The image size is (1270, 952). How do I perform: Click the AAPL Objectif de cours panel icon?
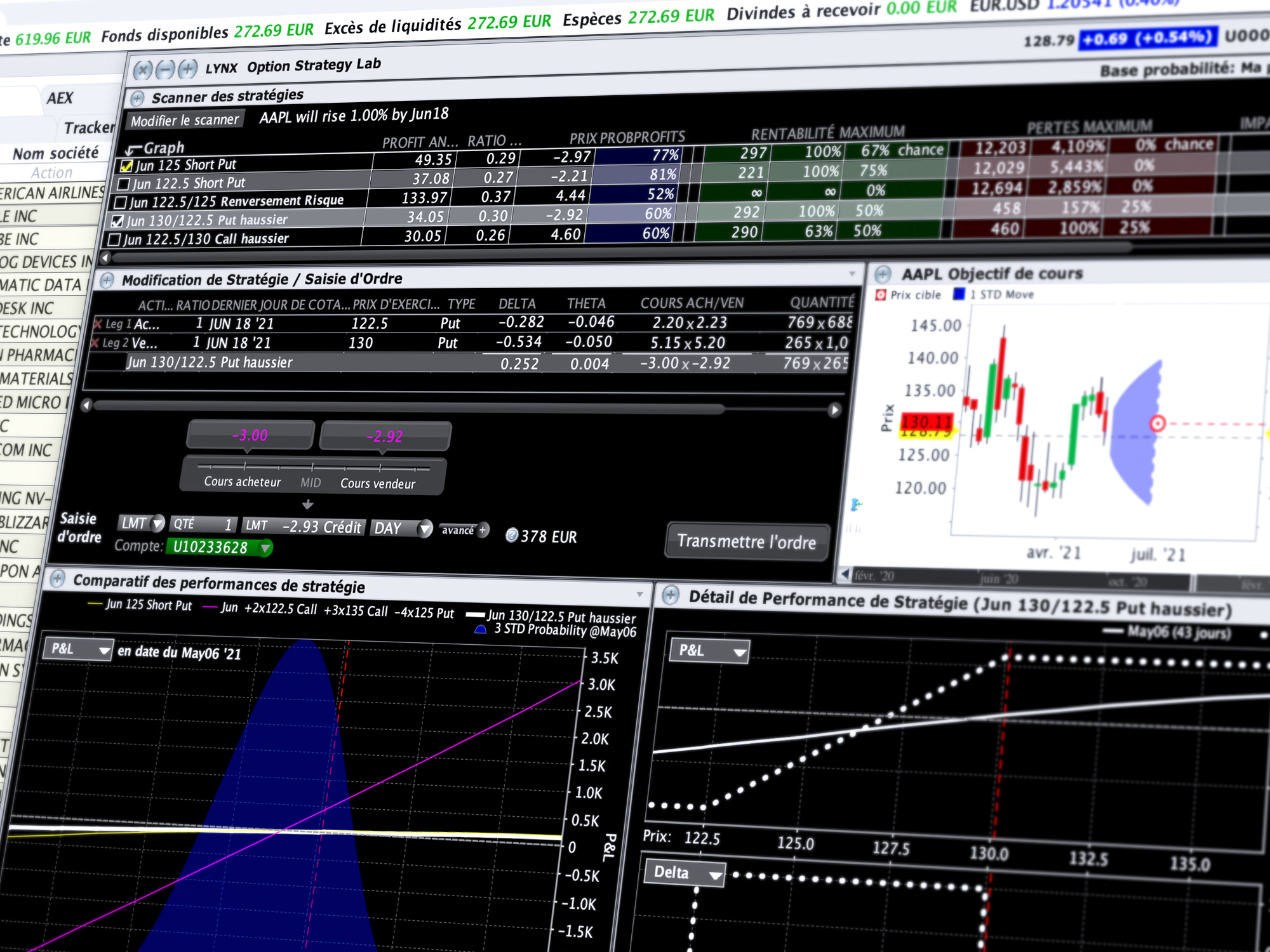[883, 275]
